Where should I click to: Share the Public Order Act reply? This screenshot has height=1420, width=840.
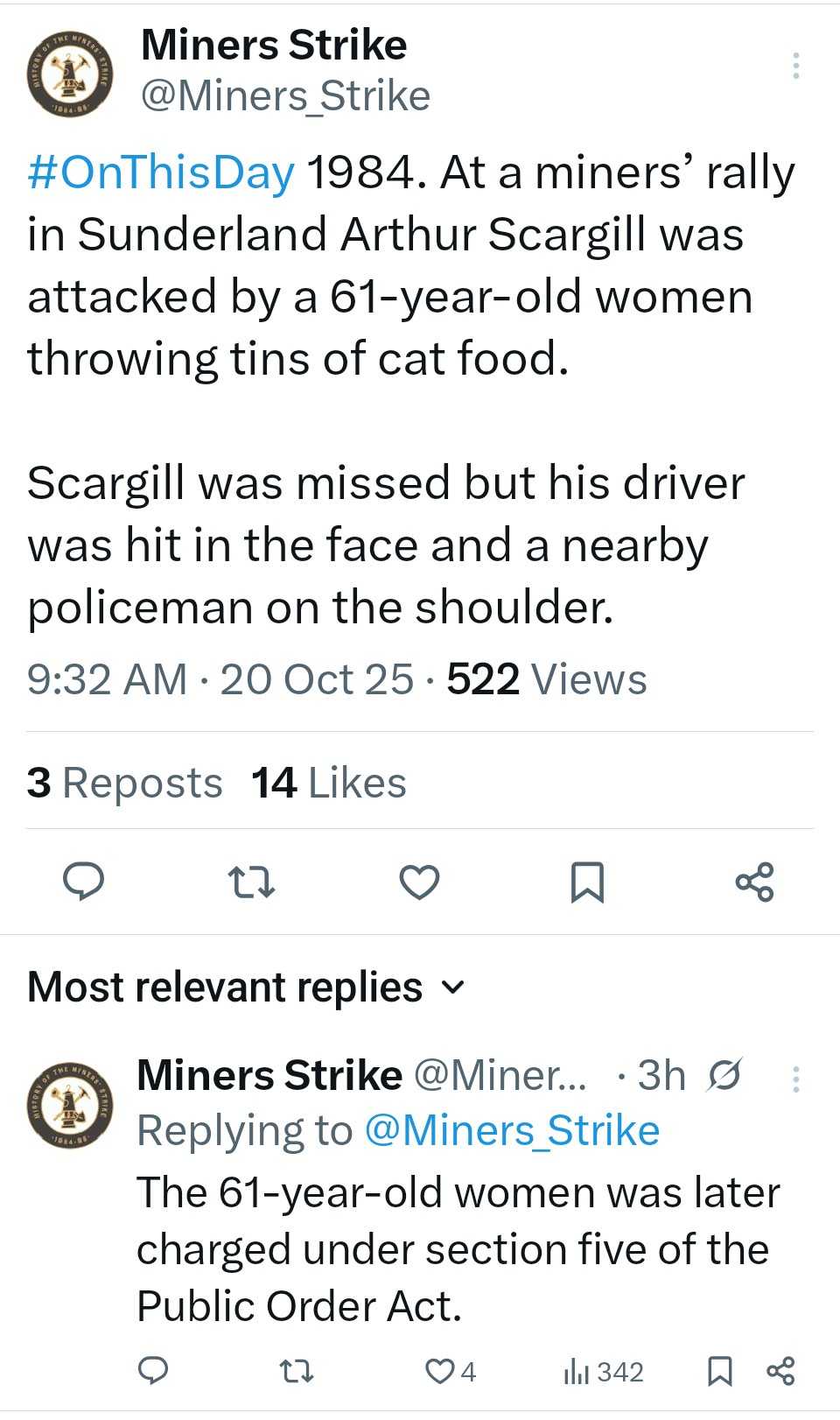[x=780, y=1370]
